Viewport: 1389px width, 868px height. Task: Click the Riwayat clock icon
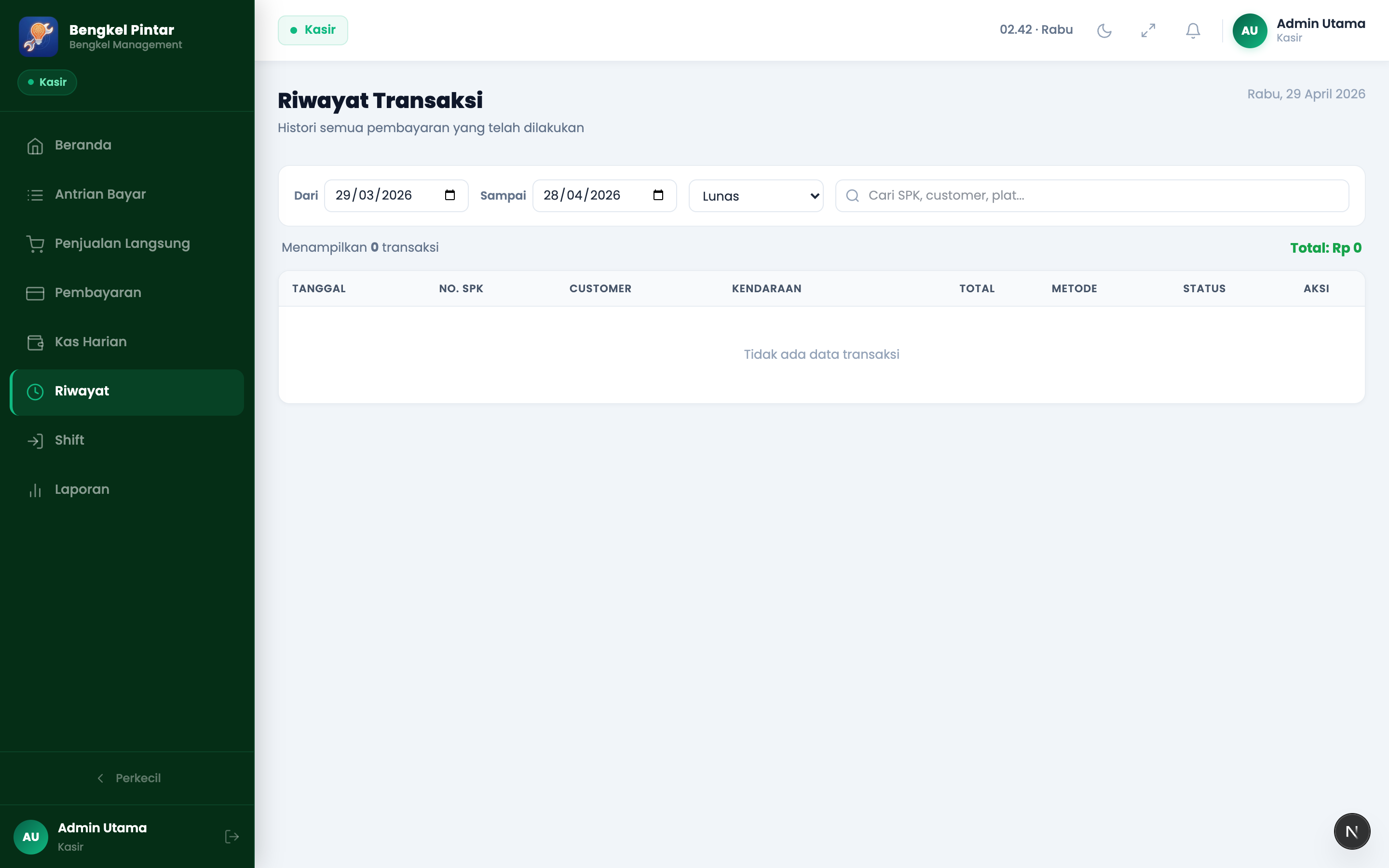[x=35, y=392]
